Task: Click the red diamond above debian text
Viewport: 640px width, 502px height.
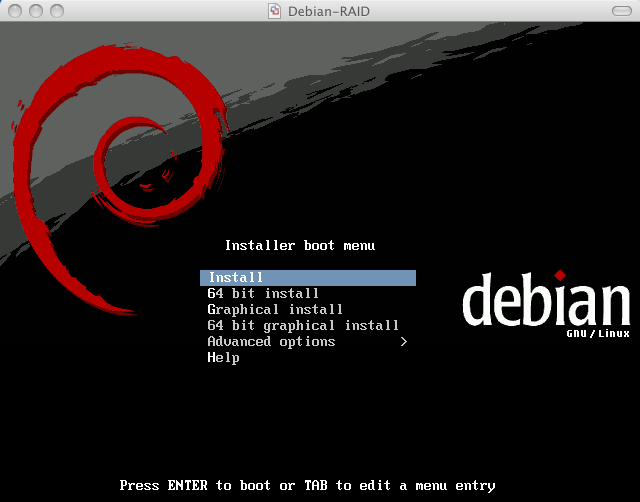Action: click(x=560, y=275)
